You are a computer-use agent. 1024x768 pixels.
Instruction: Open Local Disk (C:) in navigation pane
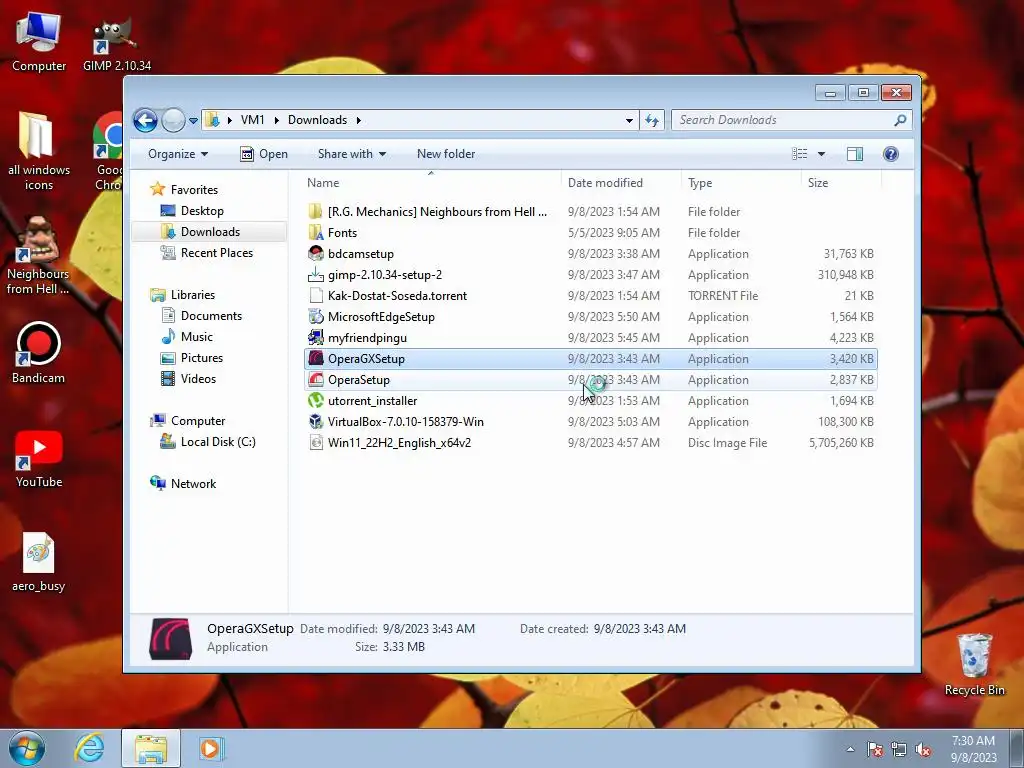coord(217,441)
